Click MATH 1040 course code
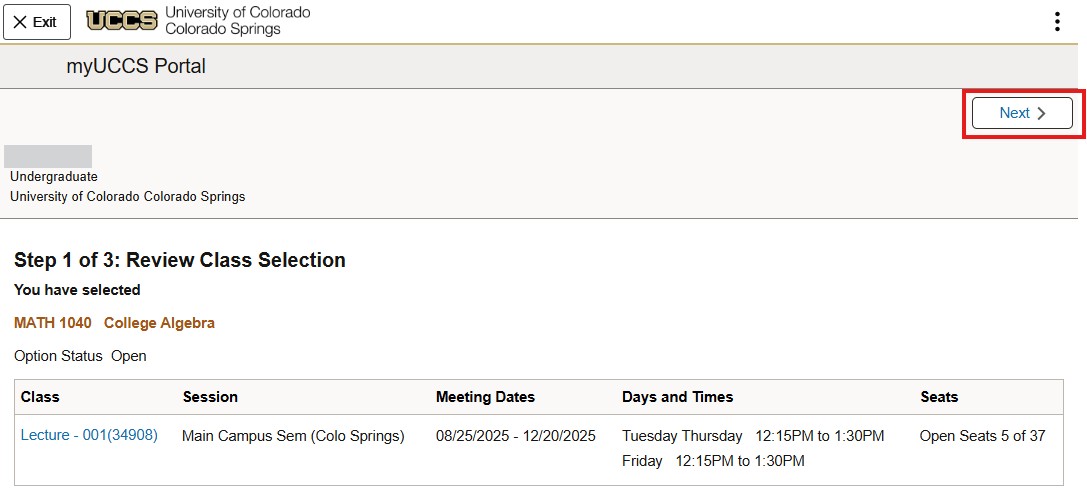This screenshot has height=494, width=1087. [53, 323]
